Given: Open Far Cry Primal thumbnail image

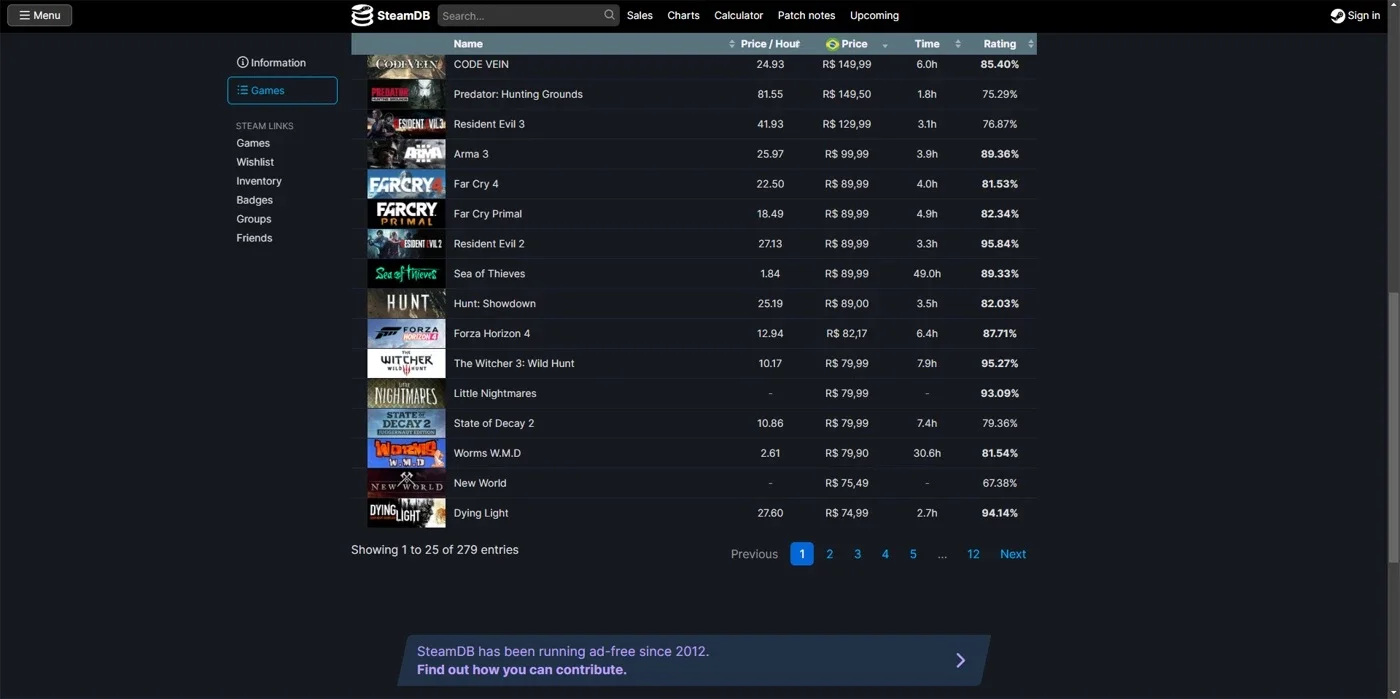Looking at the screenshot, I should pos(406,214).
